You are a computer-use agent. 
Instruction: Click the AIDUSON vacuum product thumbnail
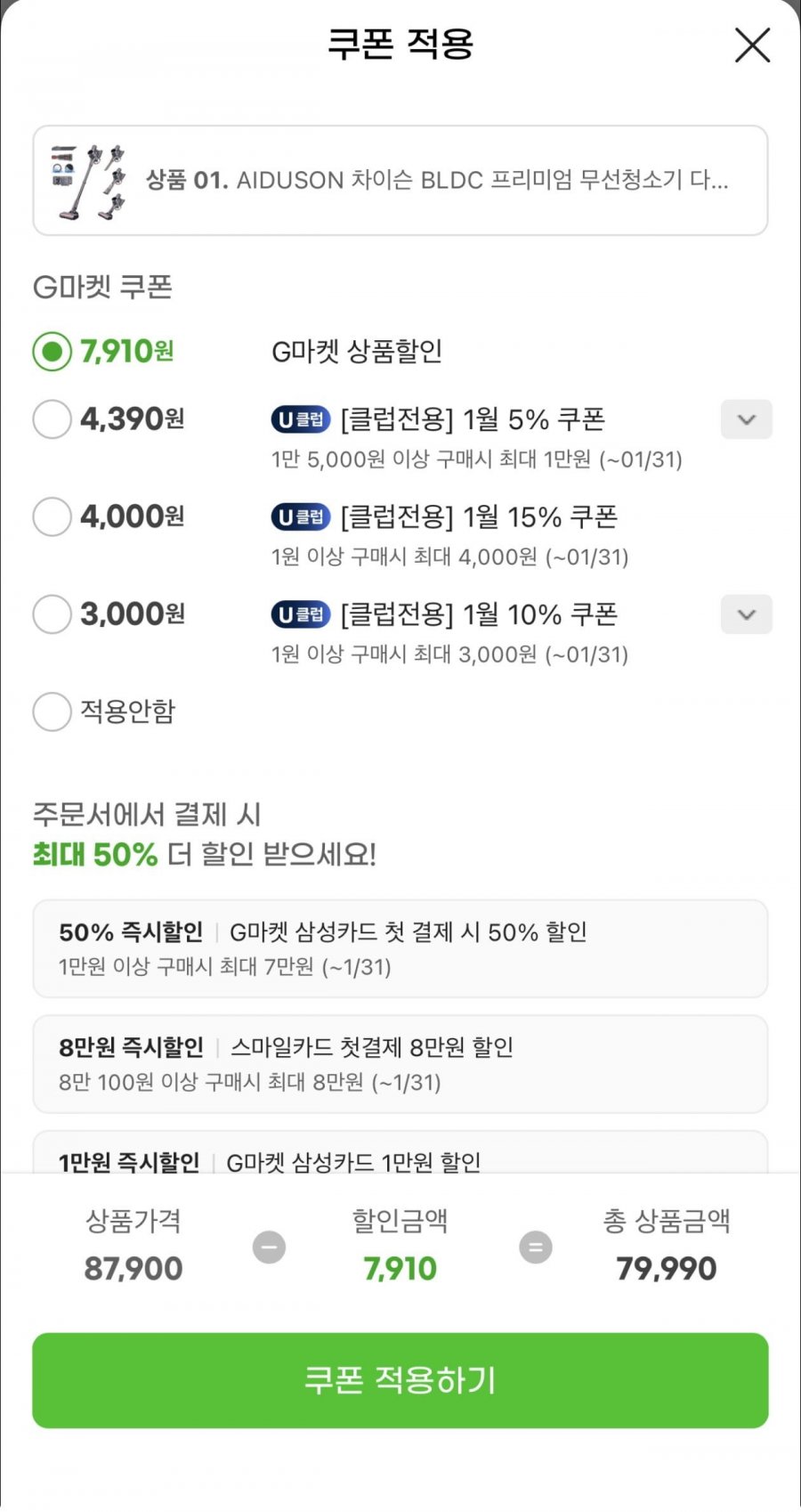[87, 182]
